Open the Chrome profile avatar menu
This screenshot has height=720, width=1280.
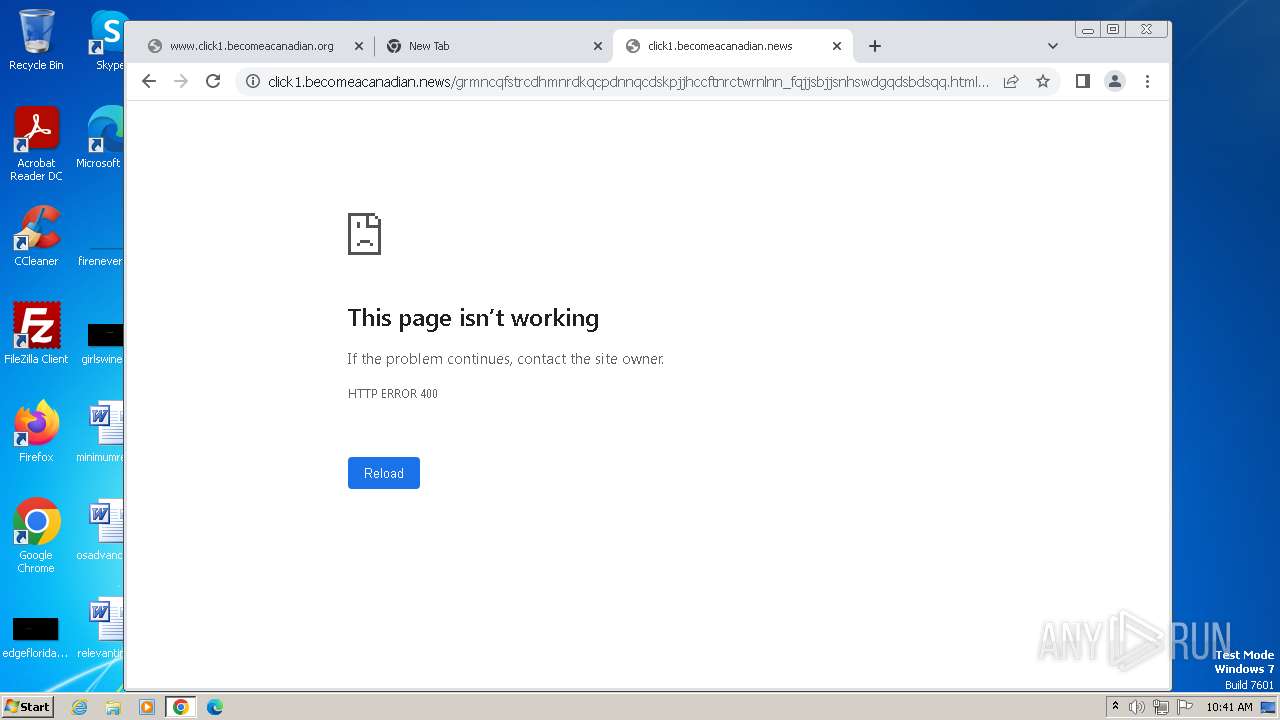point(1115,81)
